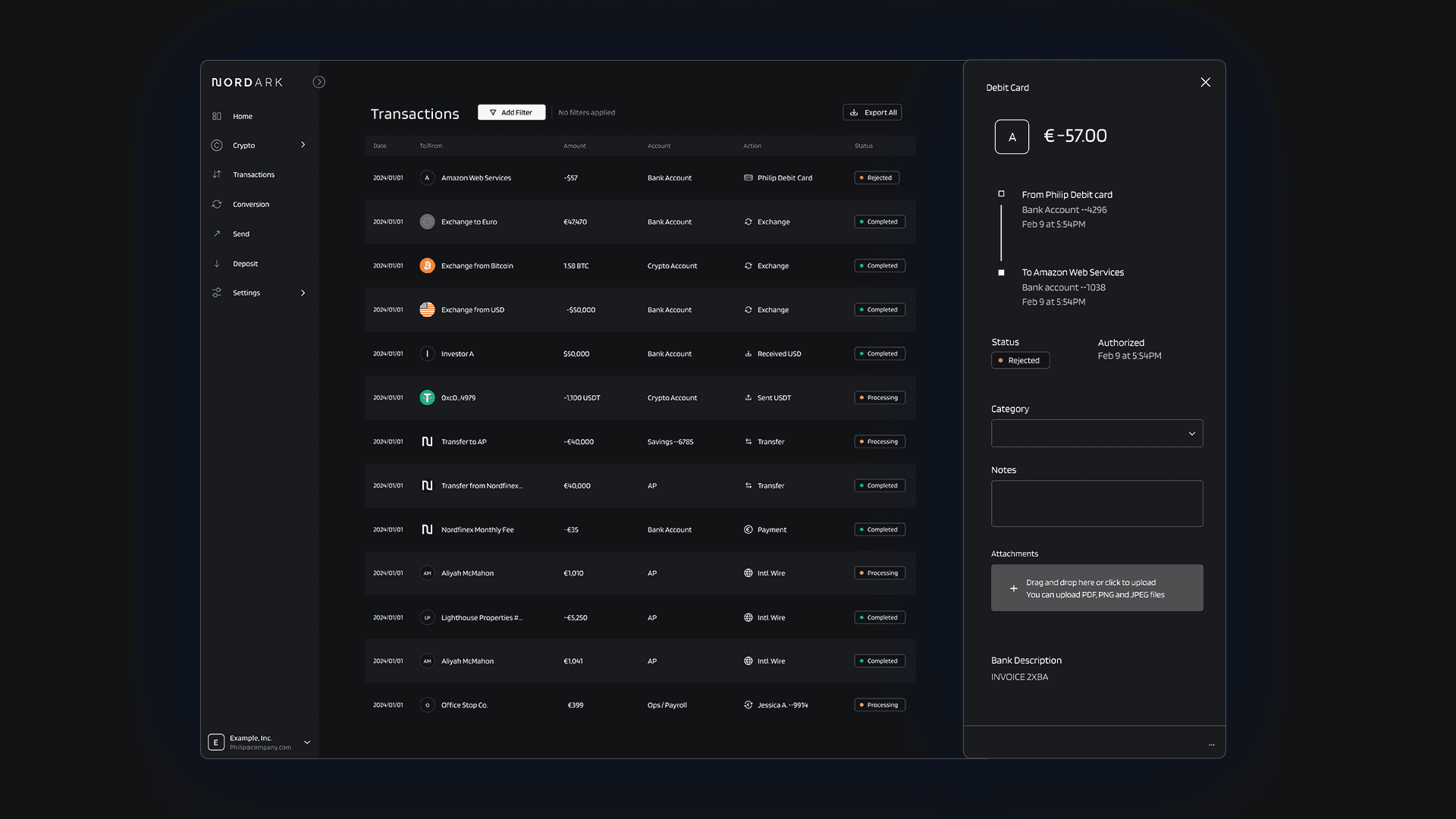
Task: Click the sidebar collapse arrow icon
Action: click(319, 82)
